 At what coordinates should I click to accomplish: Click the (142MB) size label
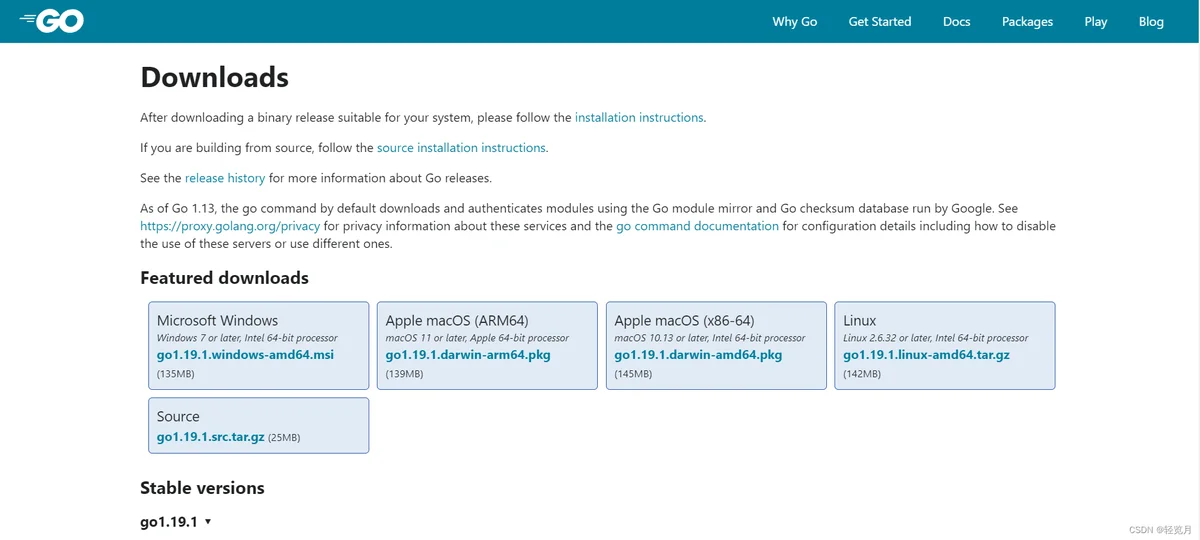coord(862,374)
